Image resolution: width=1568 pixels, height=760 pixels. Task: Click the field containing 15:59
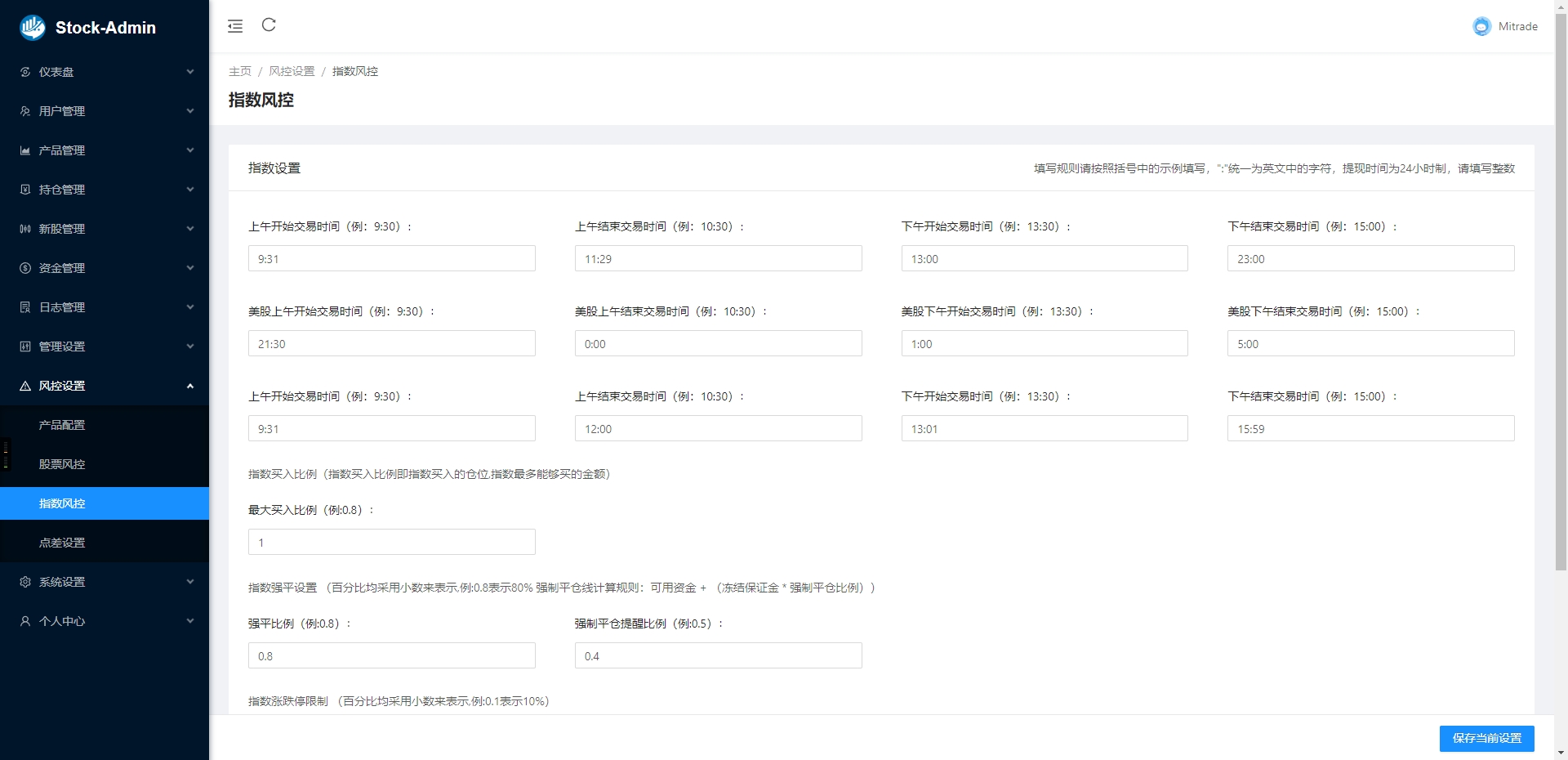1371,428
